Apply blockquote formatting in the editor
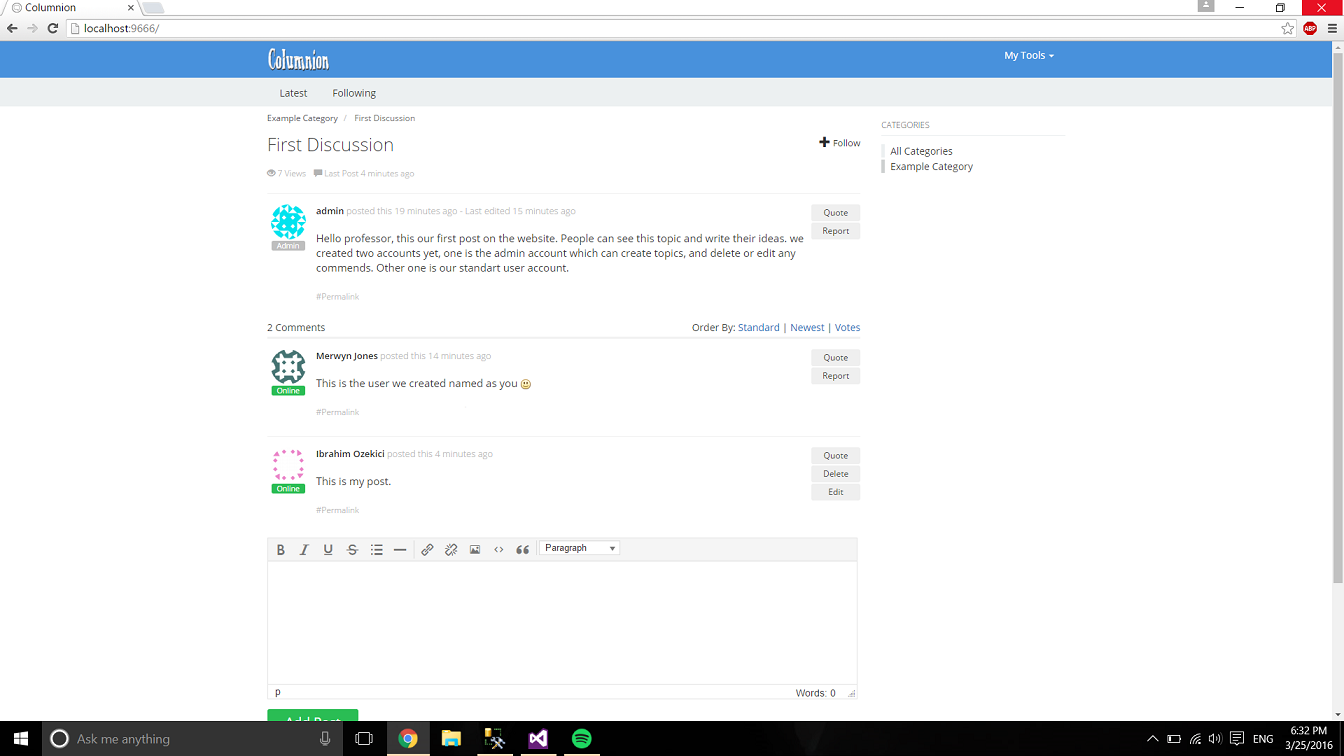The width and height of the screenshot is (1344, 756). click(x=522, y=550)
